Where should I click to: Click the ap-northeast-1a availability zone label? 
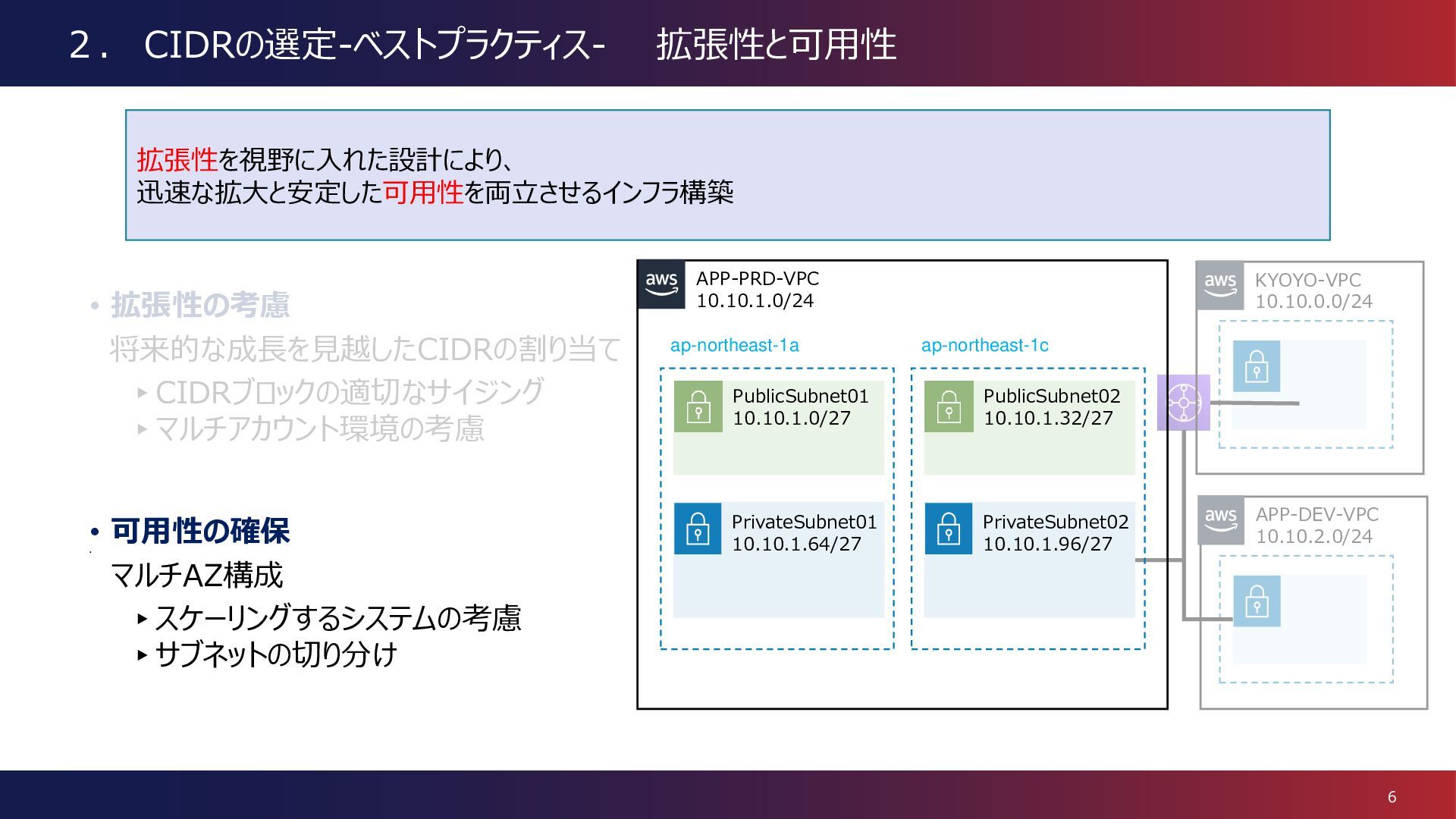734,346
